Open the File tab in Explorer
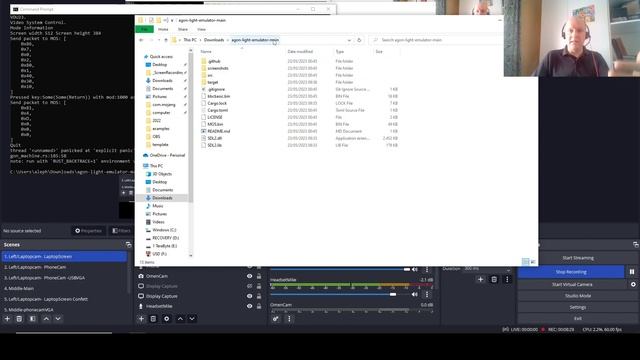This screenshot has height=360, width=640. [144, 29]
